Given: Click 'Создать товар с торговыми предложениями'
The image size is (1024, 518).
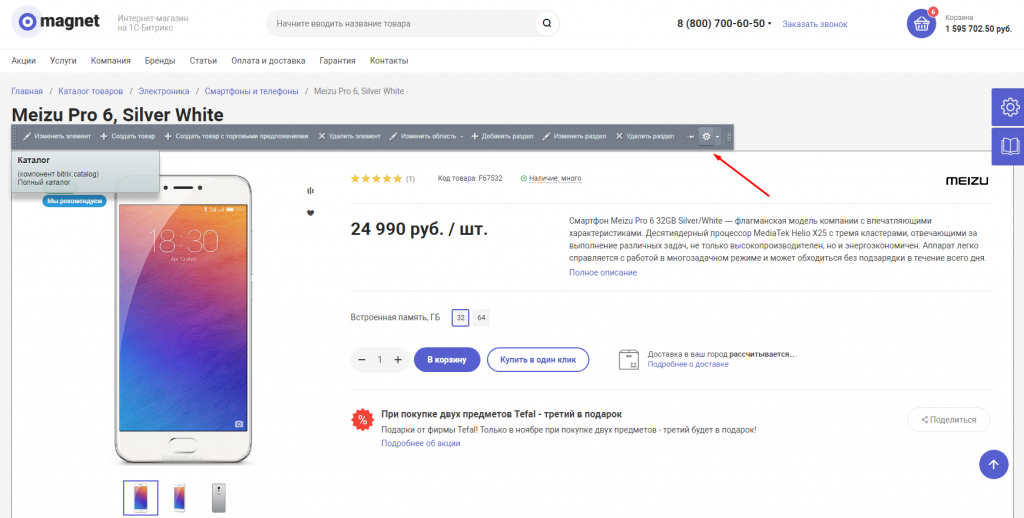Looking at the screenshot, I should coord(236,137).
